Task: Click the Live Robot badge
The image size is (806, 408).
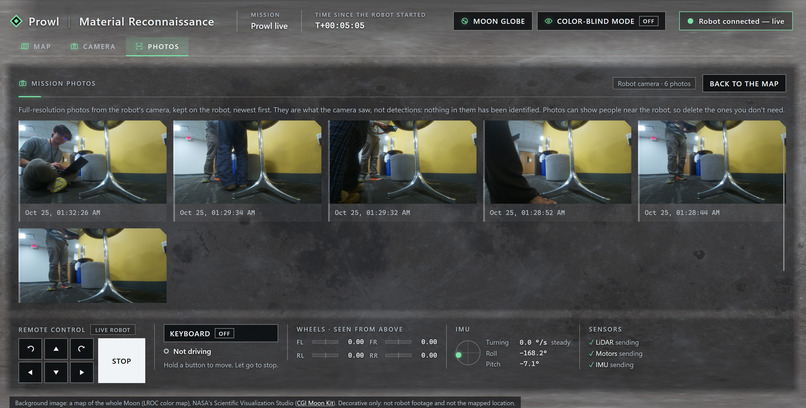Action: (113, 330)
